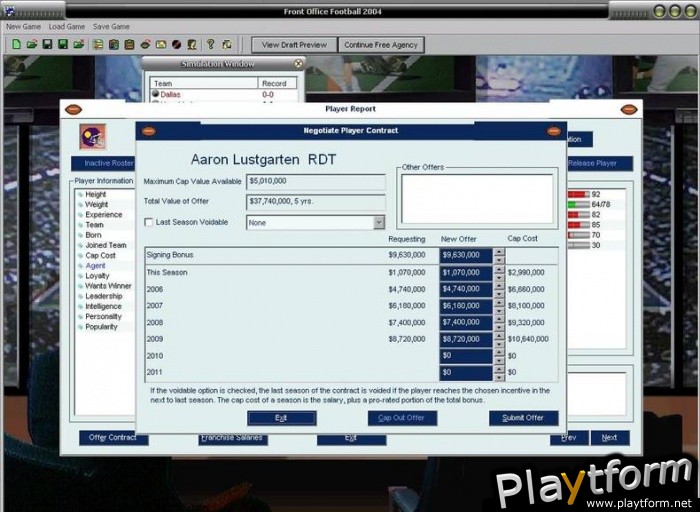The height and width of the screenshot is (512, 700).
Task: Select Agent in Player Information list
Action: tap(96, 266)
